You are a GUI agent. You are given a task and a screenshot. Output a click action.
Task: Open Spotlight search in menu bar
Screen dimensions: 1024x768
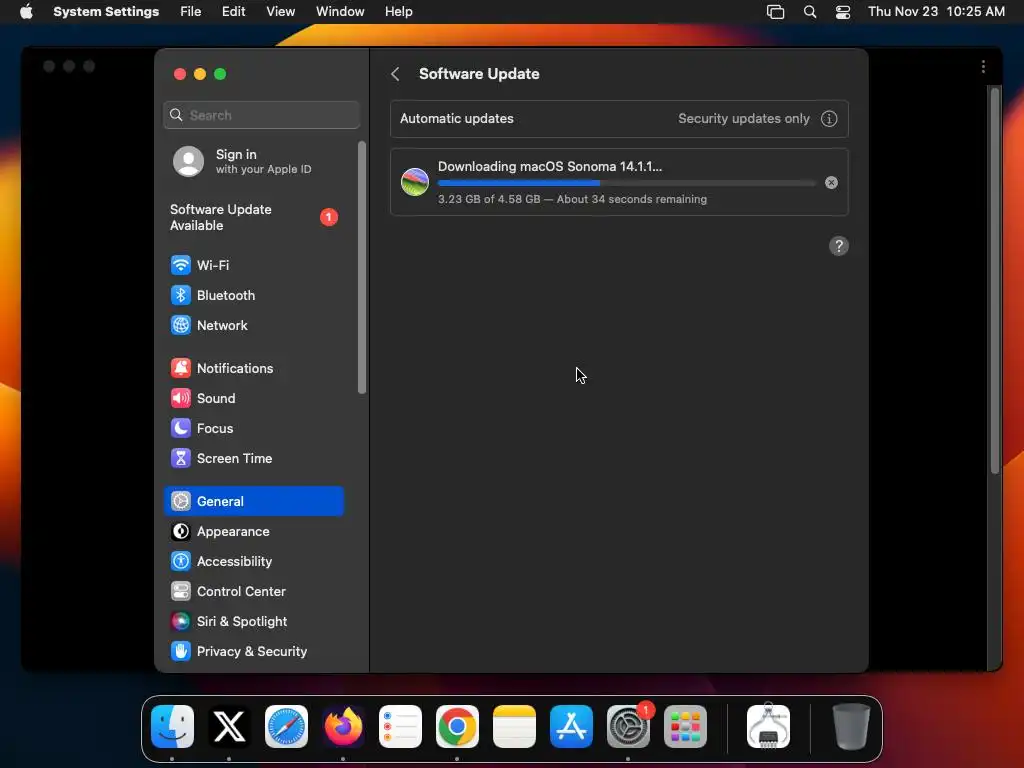810,12
